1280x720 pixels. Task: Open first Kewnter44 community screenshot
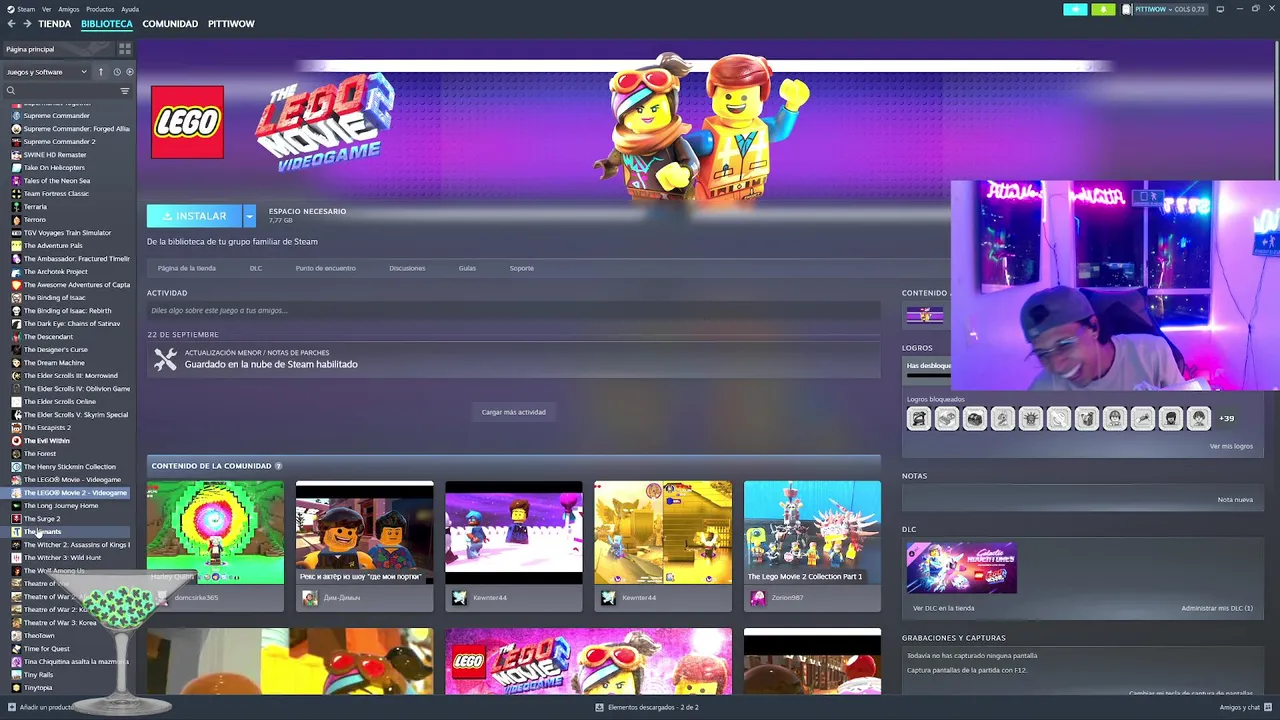pos(513,533)
